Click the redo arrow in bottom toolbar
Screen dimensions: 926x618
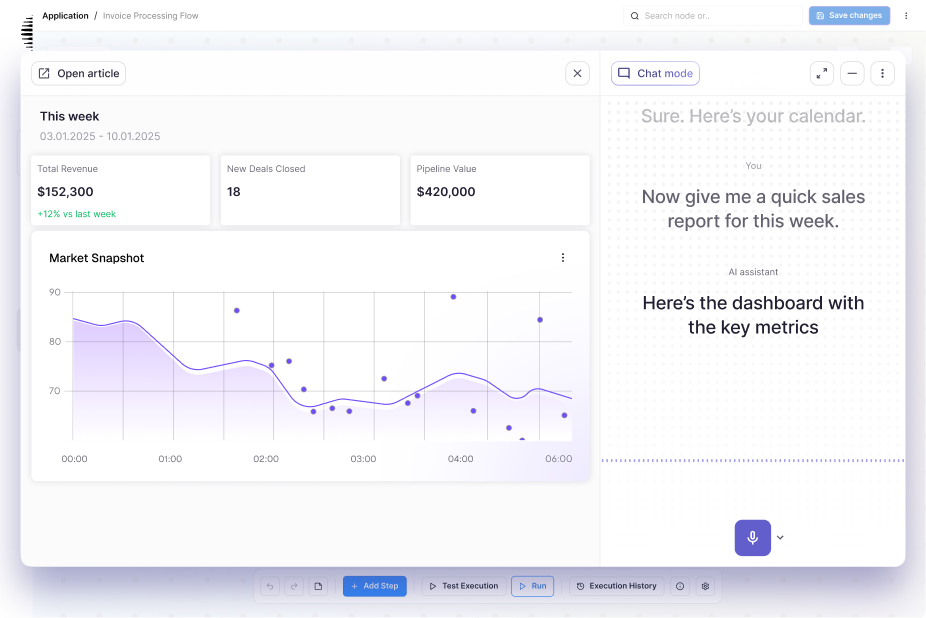pos(293,586)
